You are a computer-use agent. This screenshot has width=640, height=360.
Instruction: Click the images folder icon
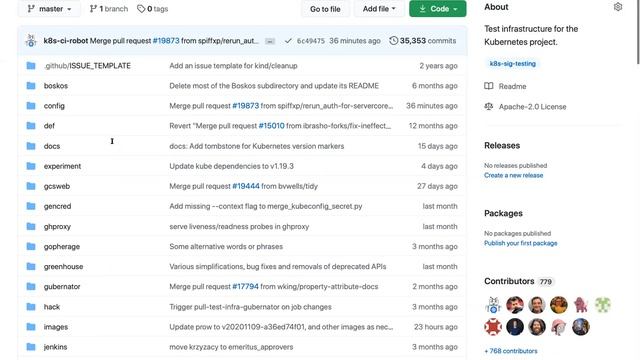coord(31,326)
